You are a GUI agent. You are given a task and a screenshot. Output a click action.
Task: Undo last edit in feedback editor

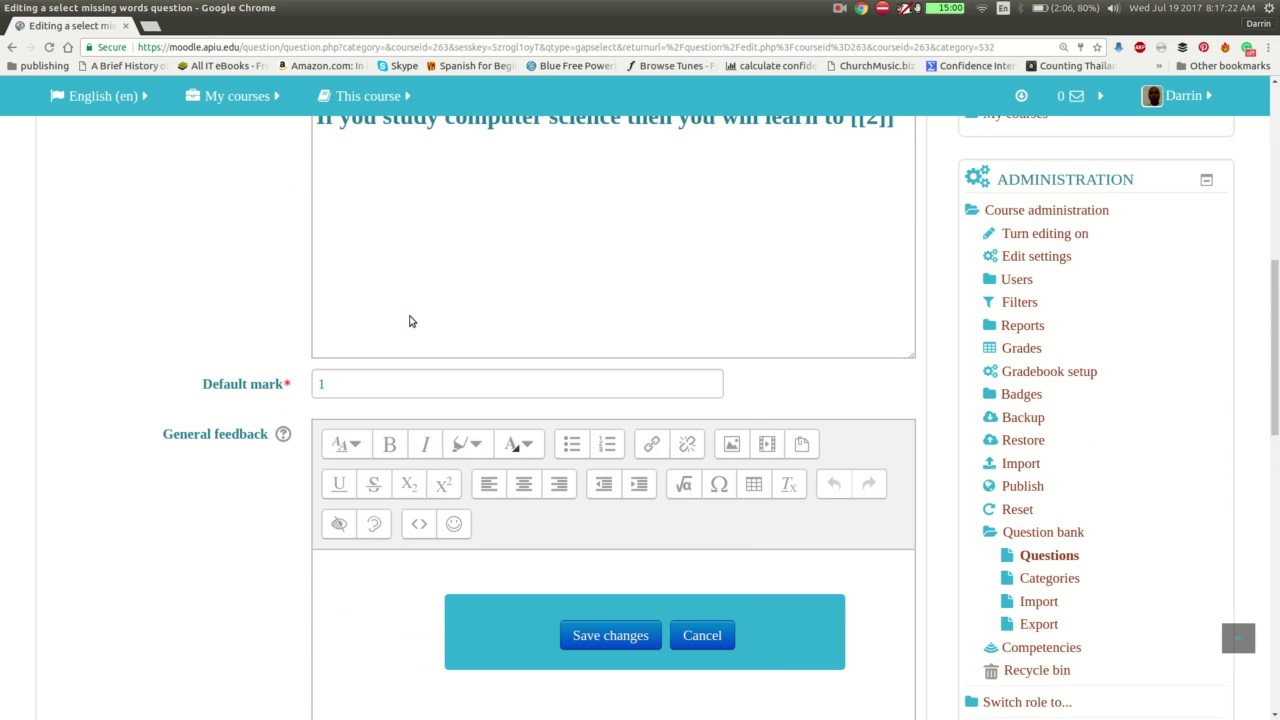[x=834, y=484]
